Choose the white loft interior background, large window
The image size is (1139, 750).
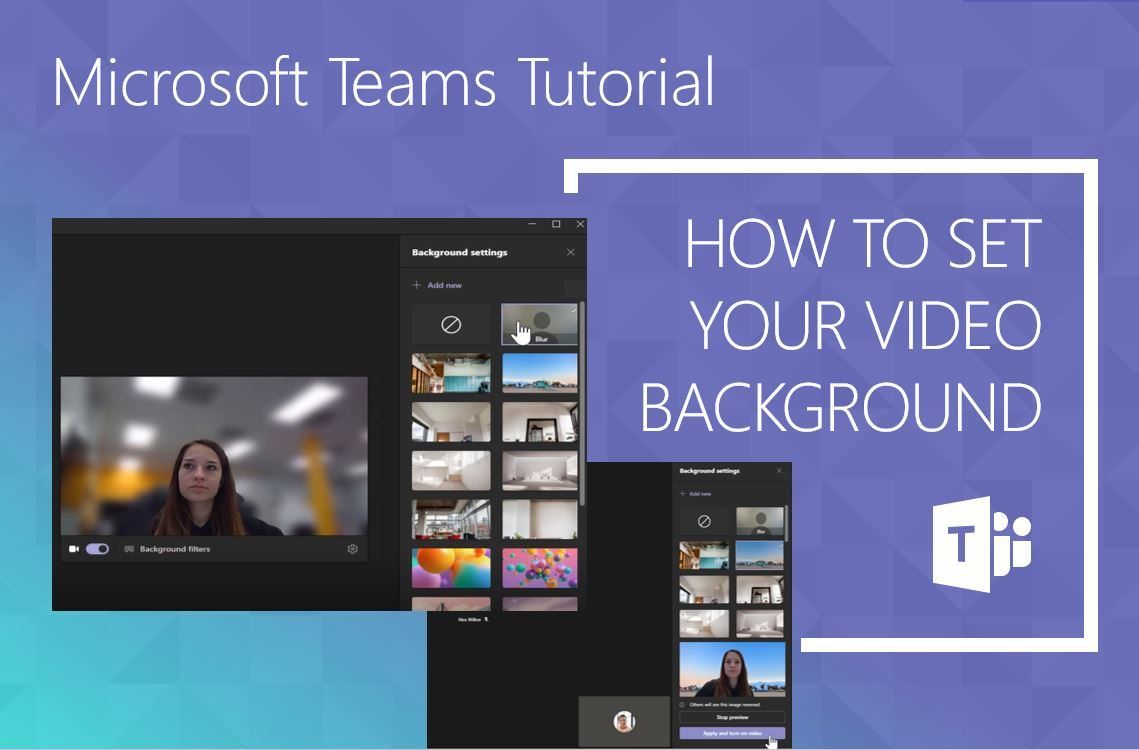tap(451, 470)
